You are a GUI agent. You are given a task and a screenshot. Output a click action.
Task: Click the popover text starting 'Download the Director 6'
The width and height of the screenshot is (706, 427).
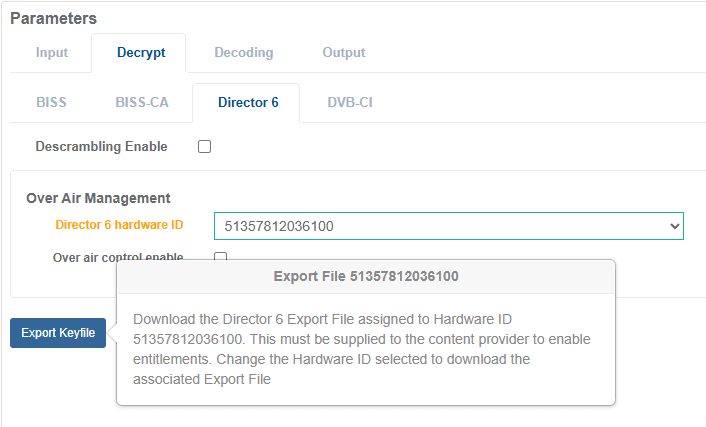(x=362, y=349)
